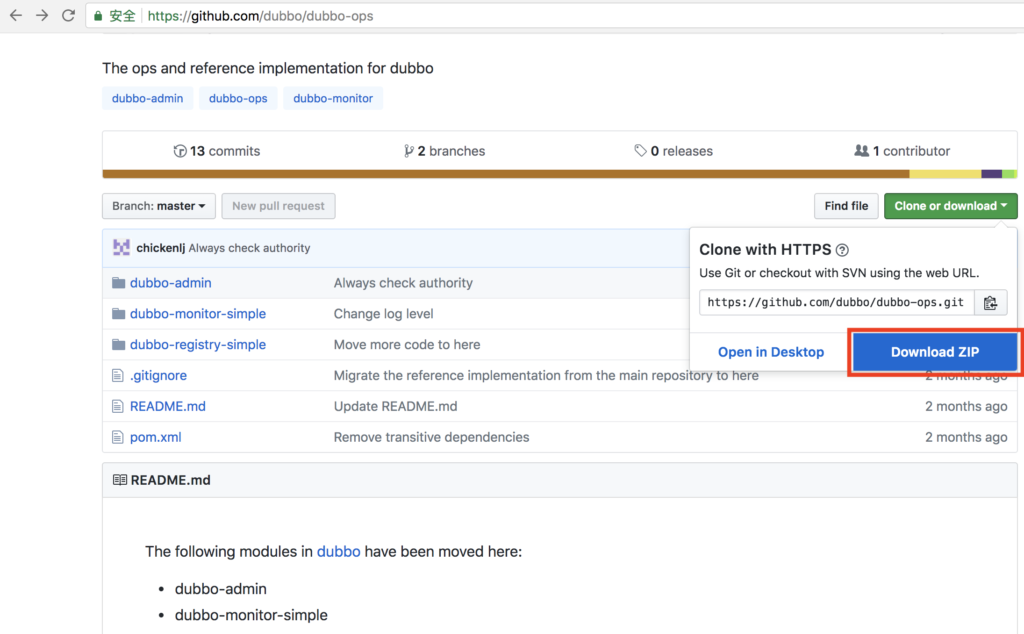1024x634 pixels.
Task: Go back using the browser back arrow
Action: tap(16, 16)
